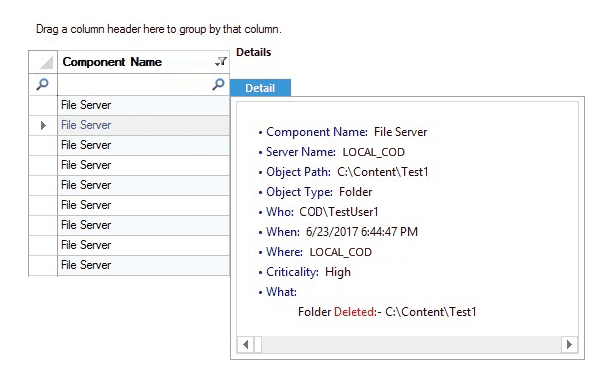Screen dimensions: 612x382
Task: Click the Details heading label
Action: tap(254, 52)
